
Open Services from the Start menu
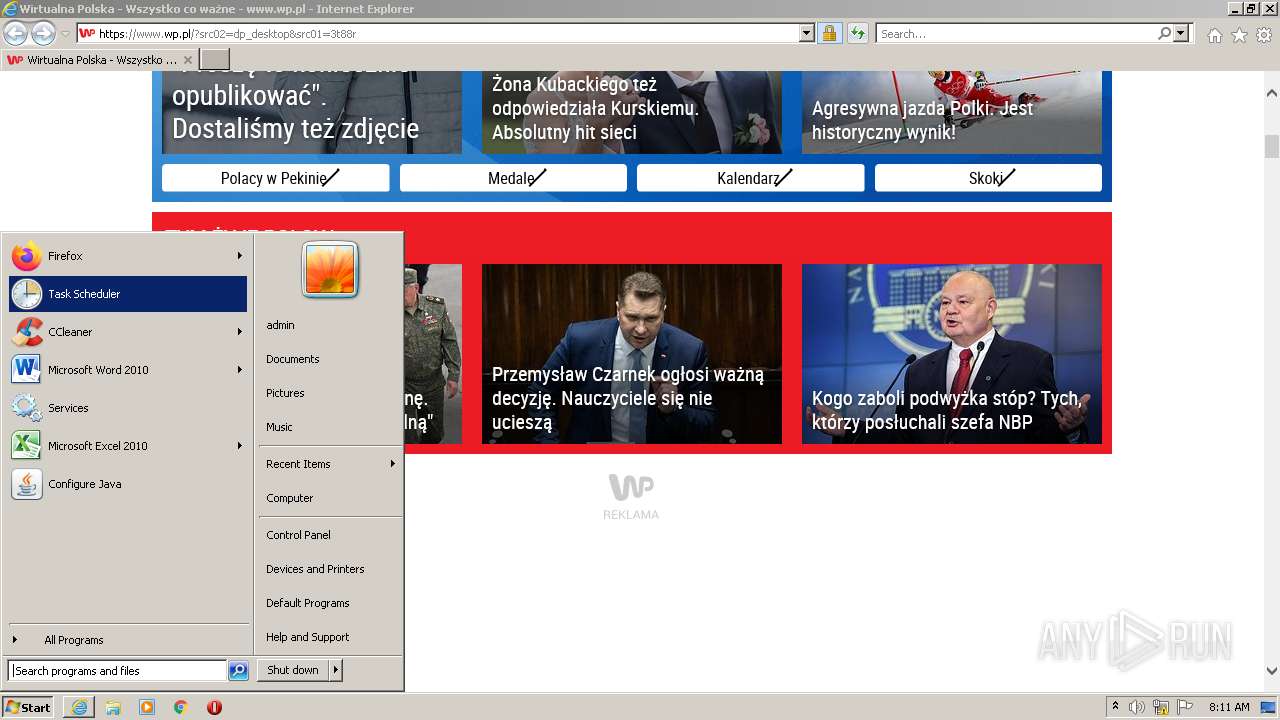[128, 408]
